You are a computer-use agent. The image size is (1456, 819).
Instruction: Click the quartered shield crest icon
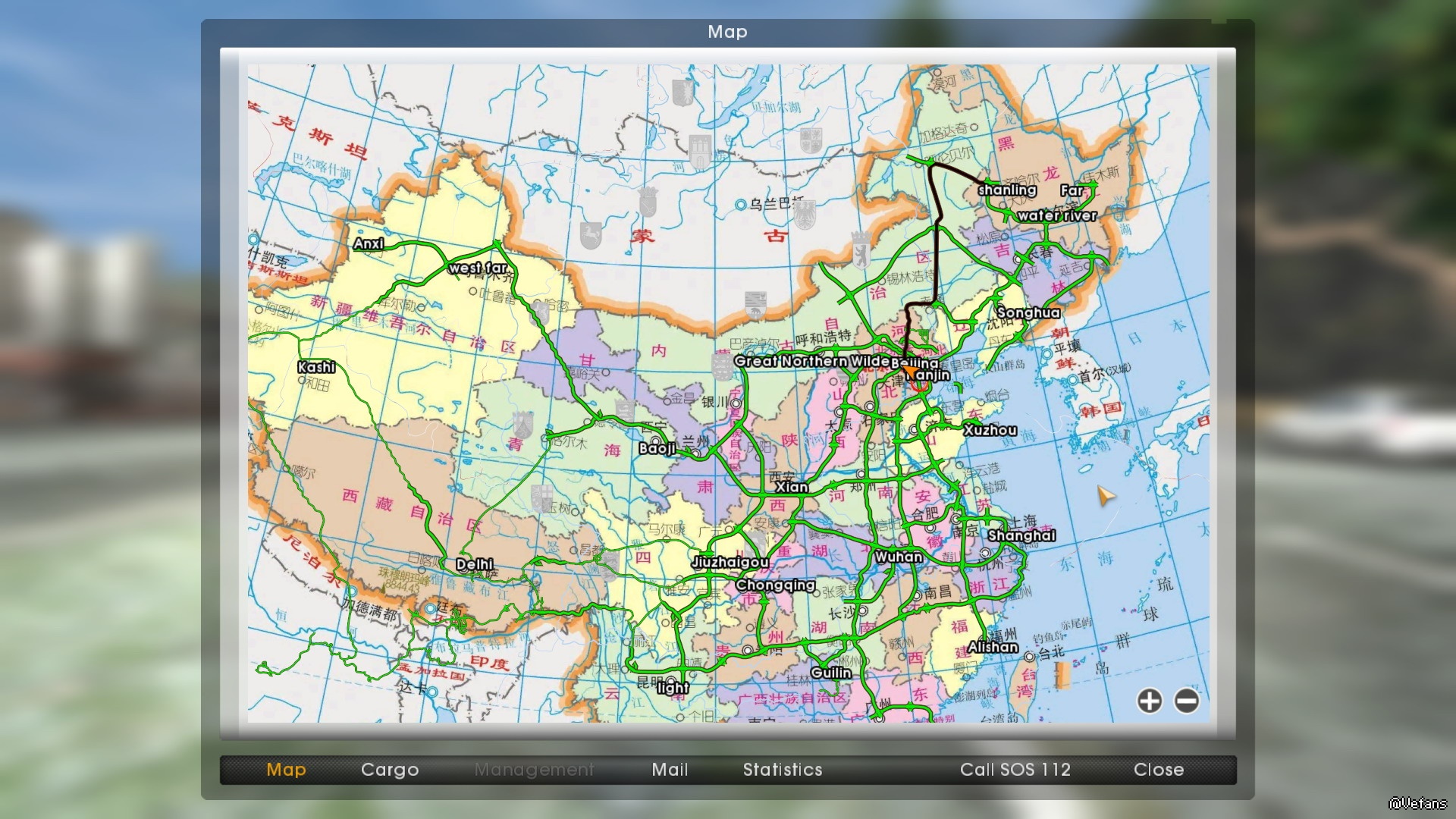811,140
